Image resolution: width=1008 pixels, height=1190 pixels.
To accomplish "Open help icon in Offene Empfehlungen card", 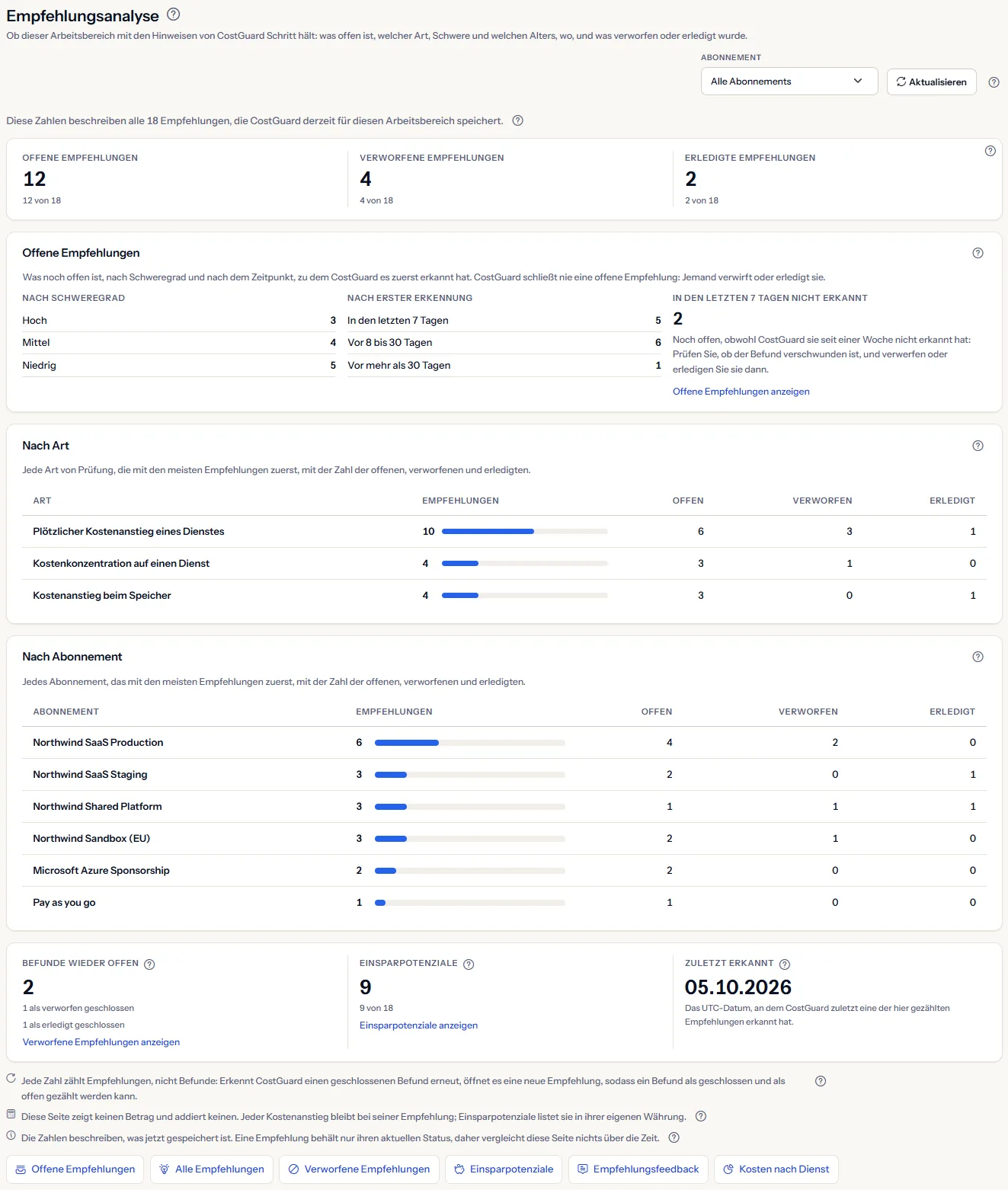I will [x=978, y=253].
